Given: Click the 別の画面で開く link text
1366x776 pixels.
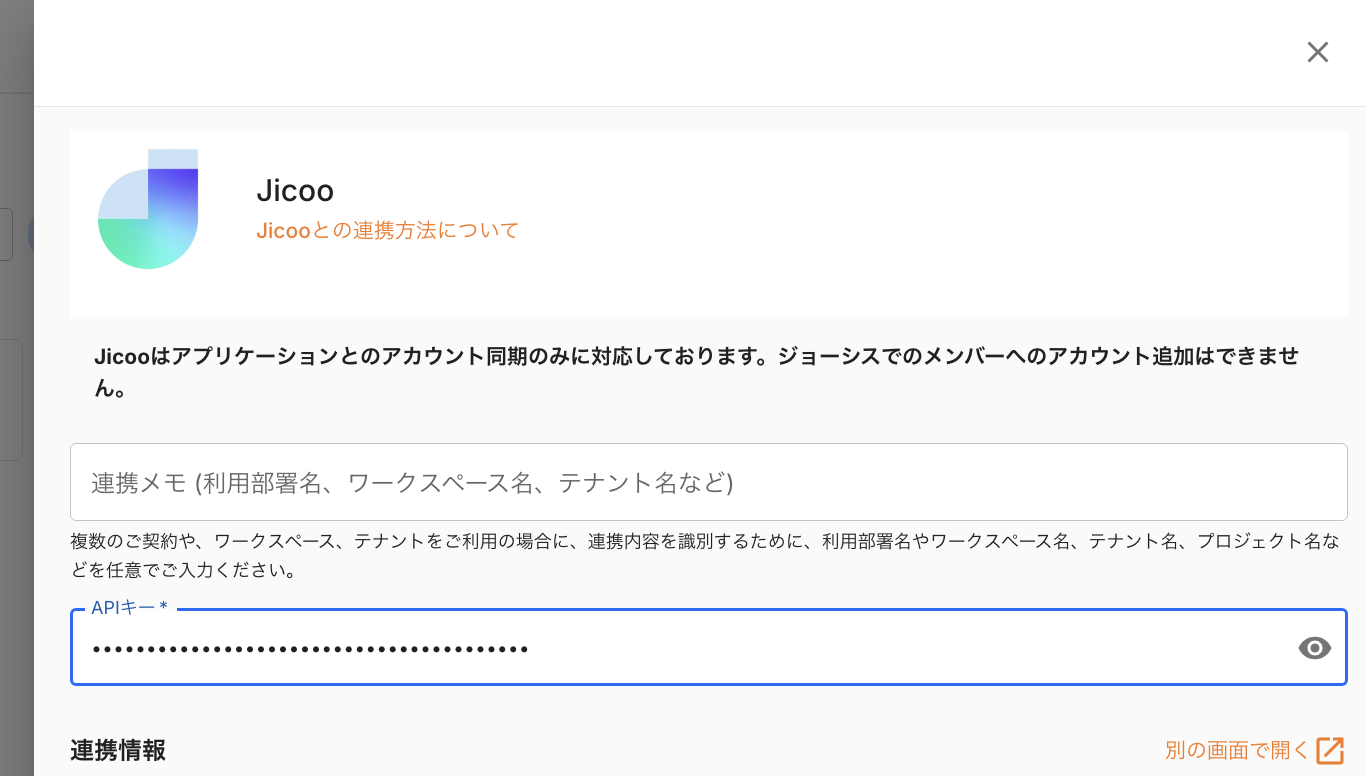Looking at the screenshot, I should [x=1236, y=750].
